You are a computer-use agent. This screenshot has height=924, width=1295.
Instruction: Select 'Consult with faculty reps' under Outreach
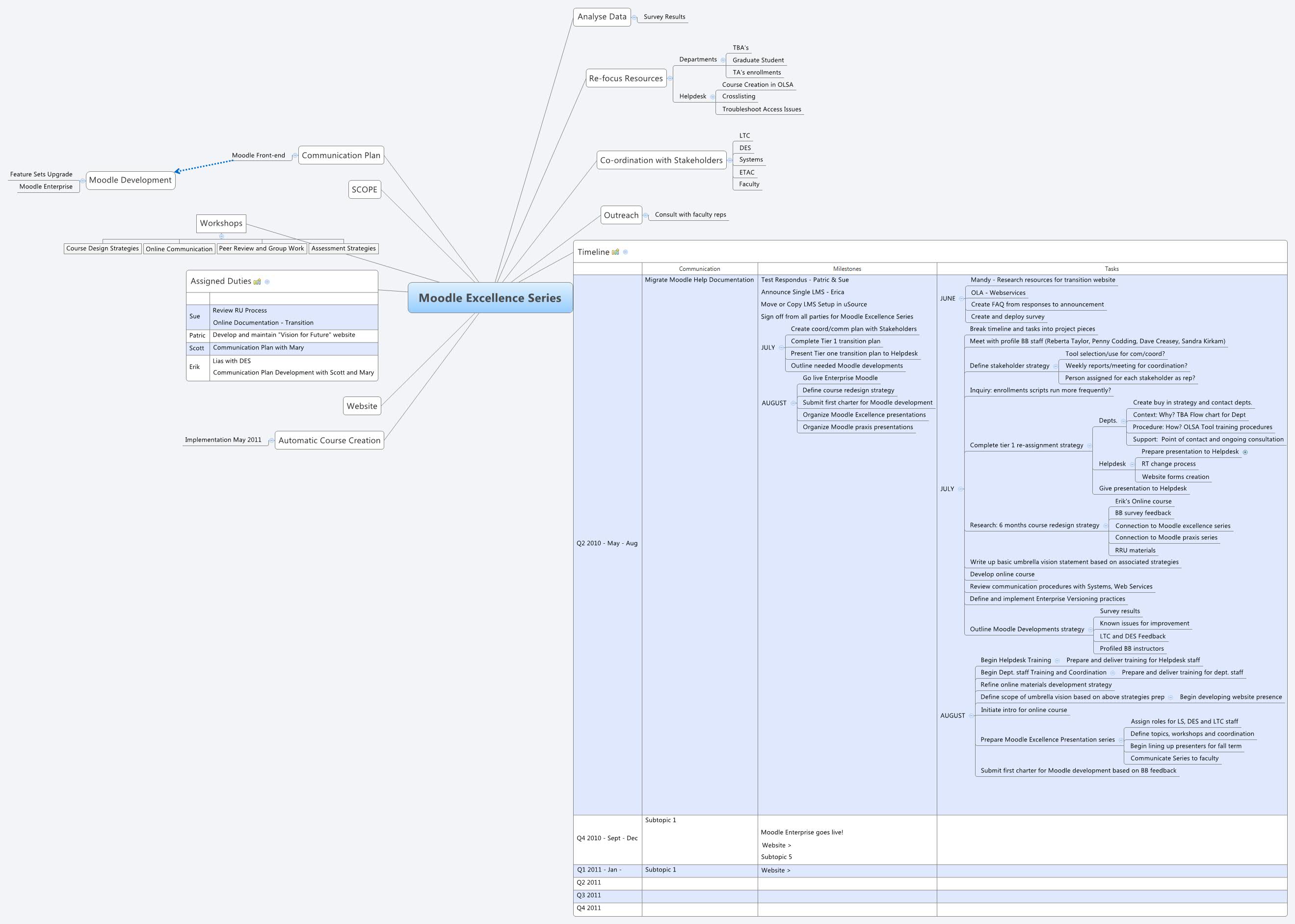tap(689, 214)
